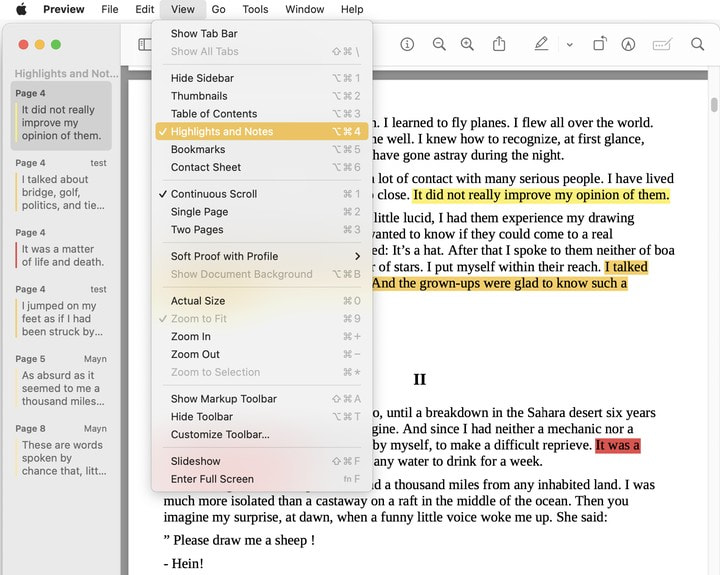Open the Apple menu
The width and height of the screenshot is (720, 575).
click(21, 9)
